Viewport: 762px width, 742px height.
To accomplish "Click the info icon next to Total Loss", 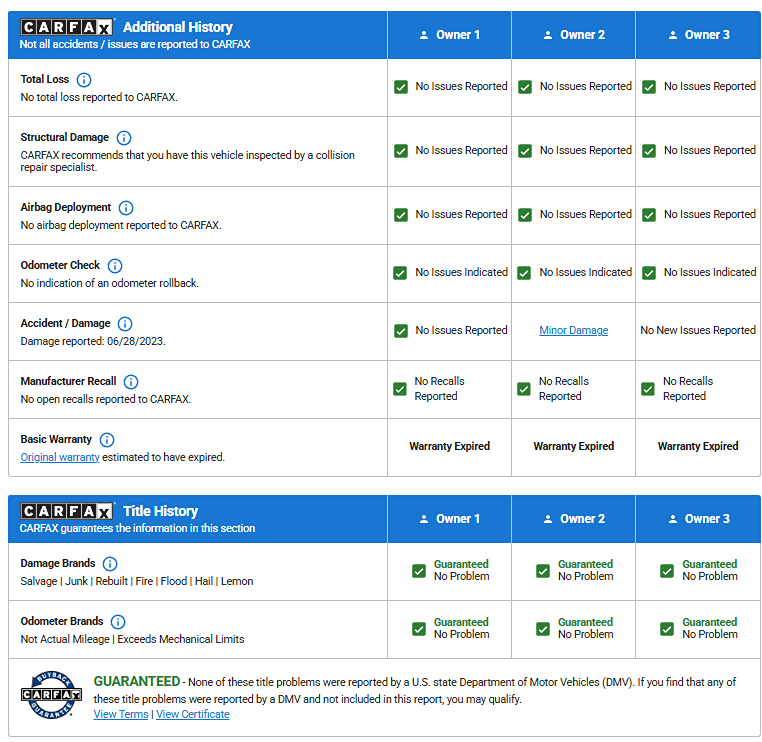I will (84, 80).
